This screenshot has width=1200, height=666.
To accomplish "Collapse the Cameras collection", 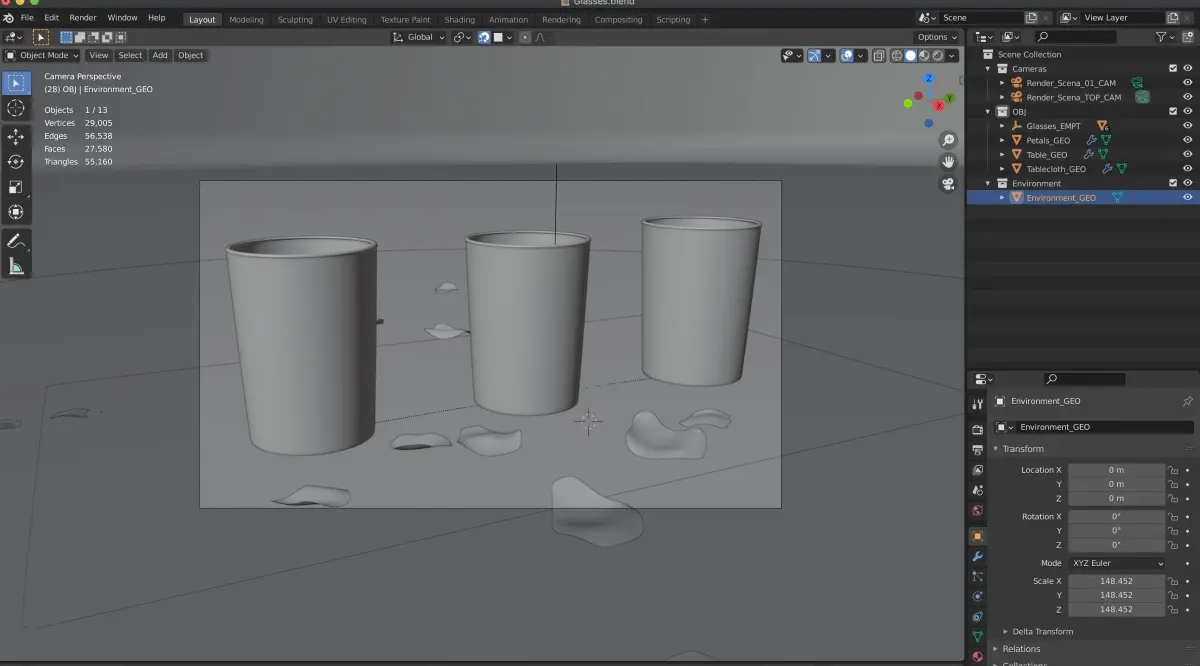I will click(x=989, y=69).
